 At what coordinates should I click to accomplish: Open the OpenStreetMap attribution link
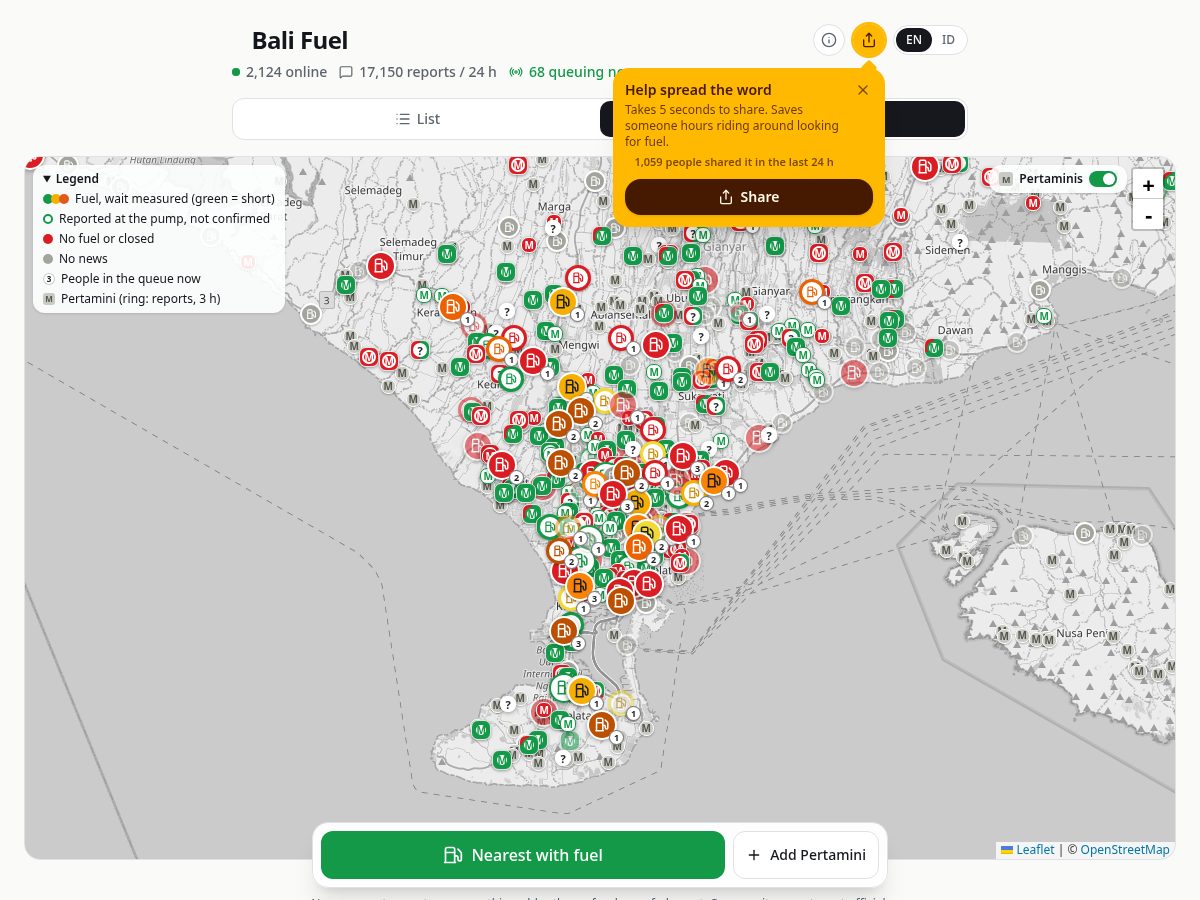pyautogui.click(x=1125, y=850)
